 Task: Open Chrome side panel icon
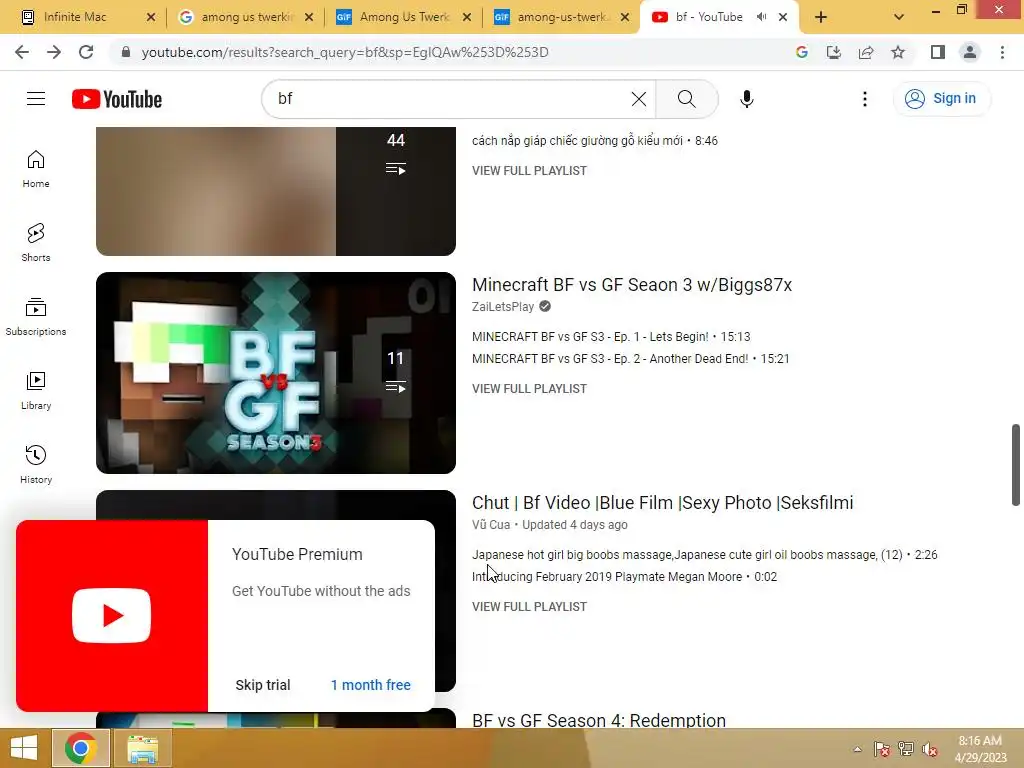pyautogui.click(x=938, y=52)
